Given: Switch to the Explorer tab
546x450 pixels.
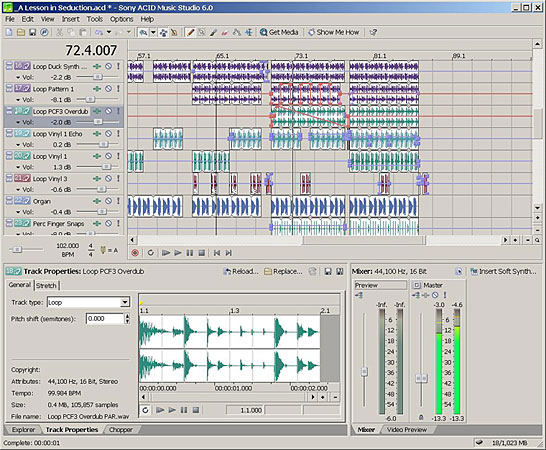Looking at the screenshot, I should tap(23, 430).
